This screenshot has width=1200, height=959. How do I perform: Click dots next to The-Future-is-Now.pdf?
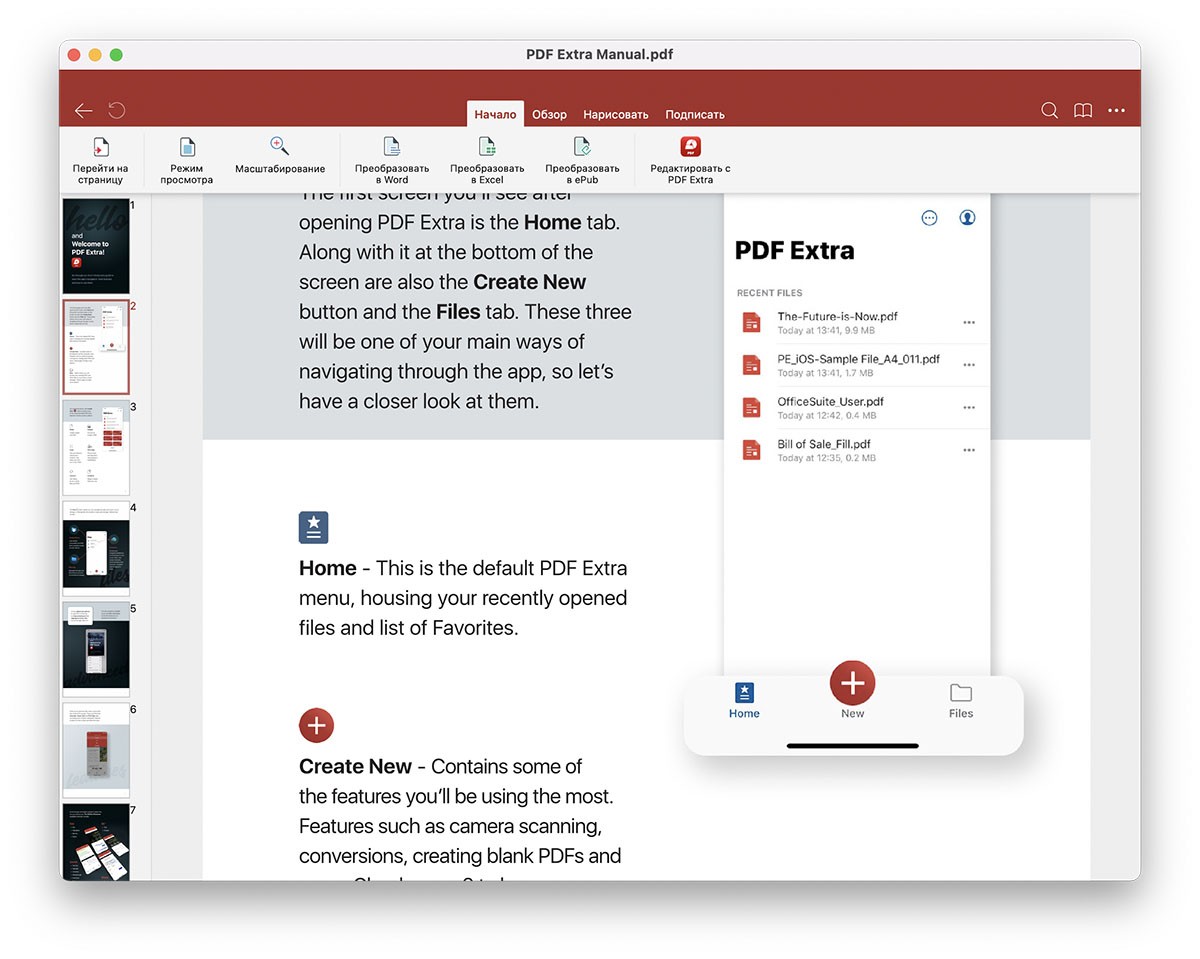[x=968, y=323]
